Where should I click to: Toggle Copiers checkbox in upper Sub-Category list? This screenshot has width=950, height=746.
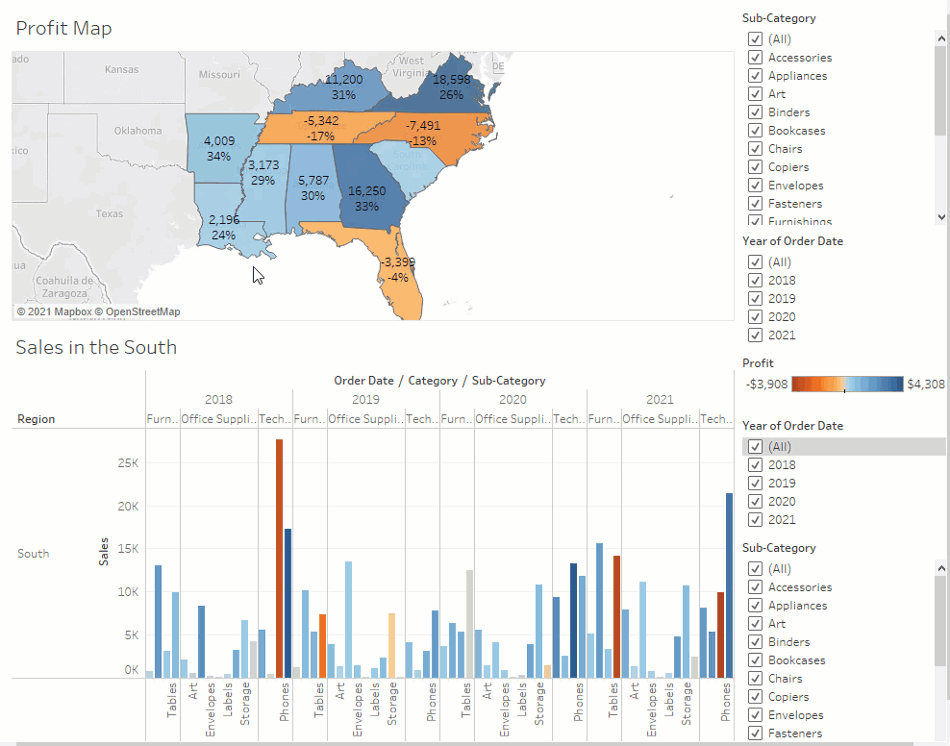coord(756,167)
